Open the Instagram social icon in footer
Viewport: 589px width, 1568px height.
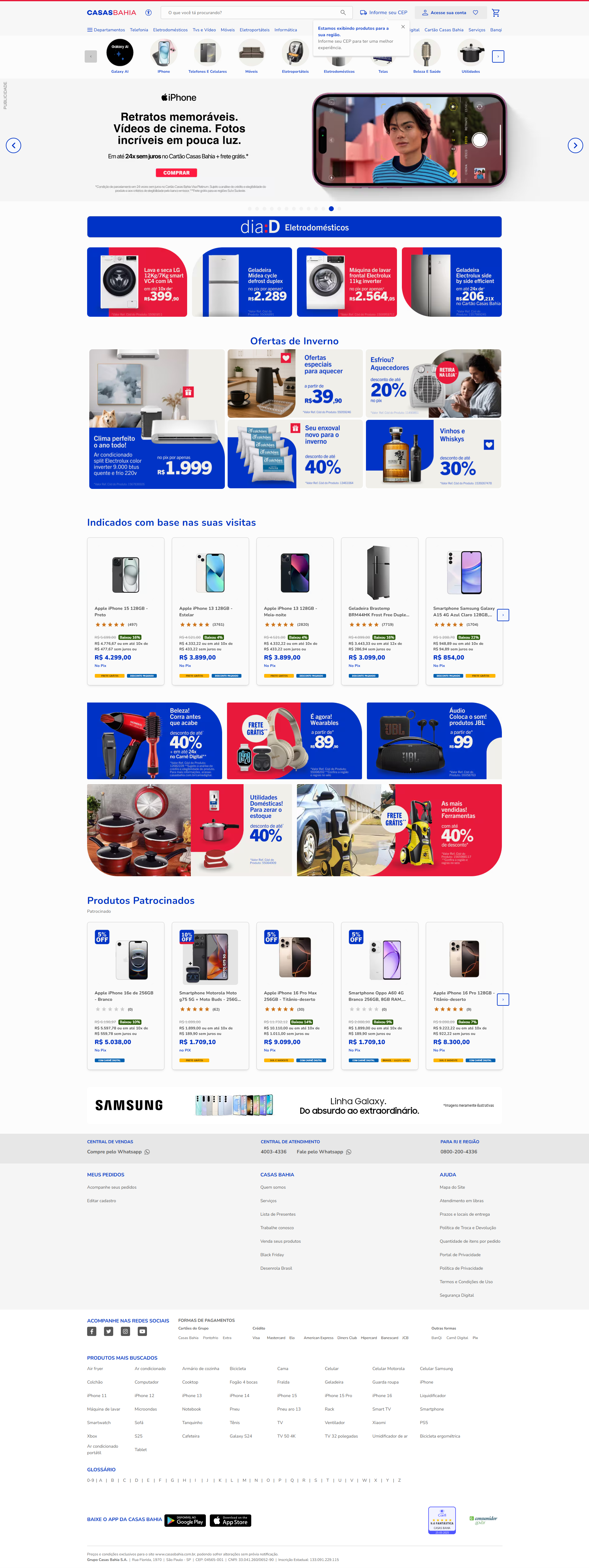pos(125,1331)
